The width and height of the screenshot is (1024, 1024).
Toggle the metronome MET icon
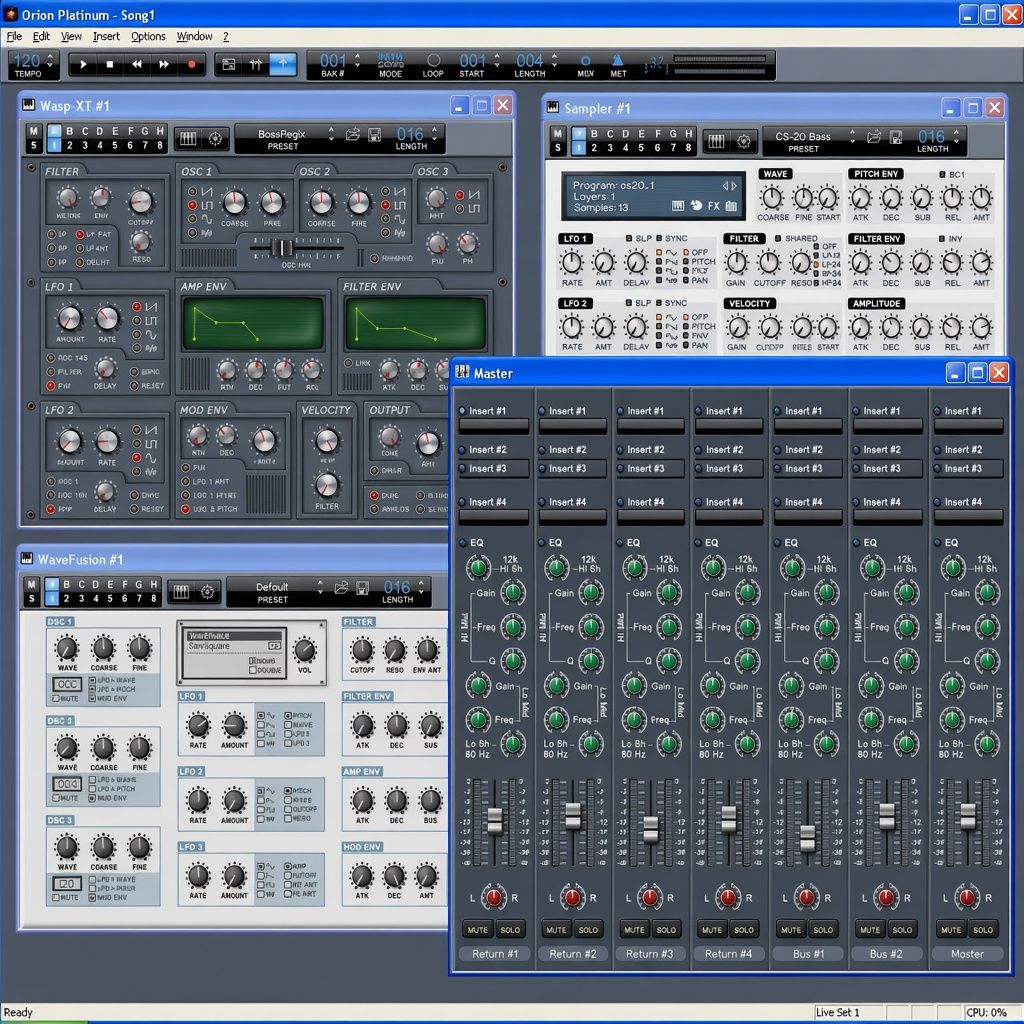coord(617,60)
